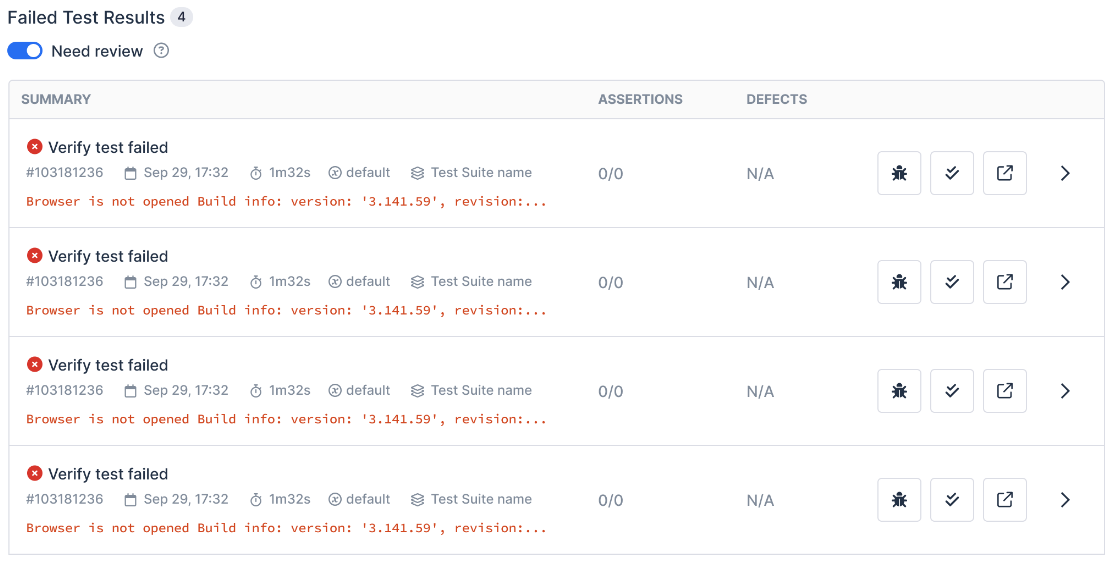Click help question mark next to Need review
This screenshot has height=564, width=1116.
(x=161, y=51)
